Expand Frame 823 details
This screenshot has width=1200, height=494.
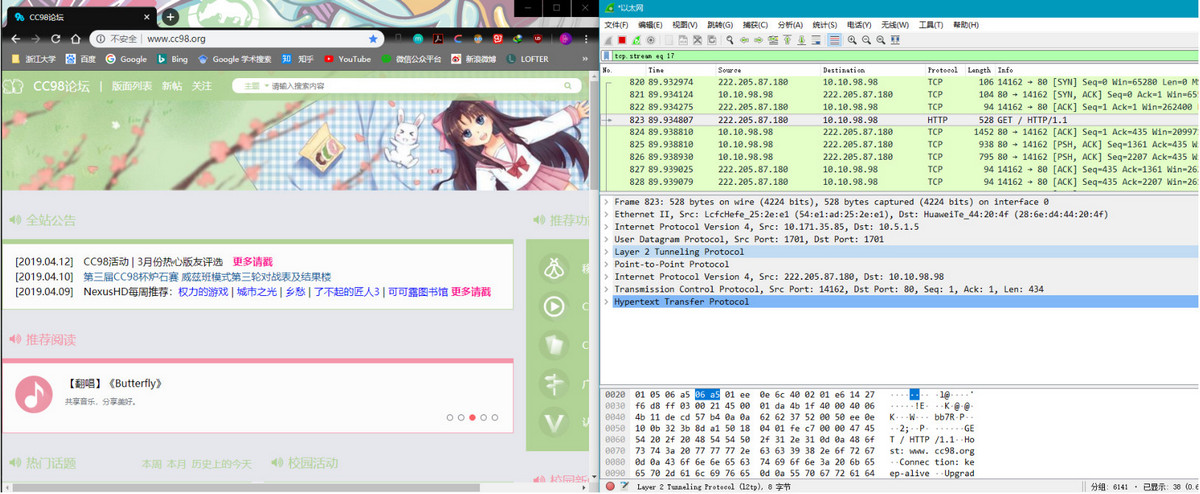[x=606, y=201]
